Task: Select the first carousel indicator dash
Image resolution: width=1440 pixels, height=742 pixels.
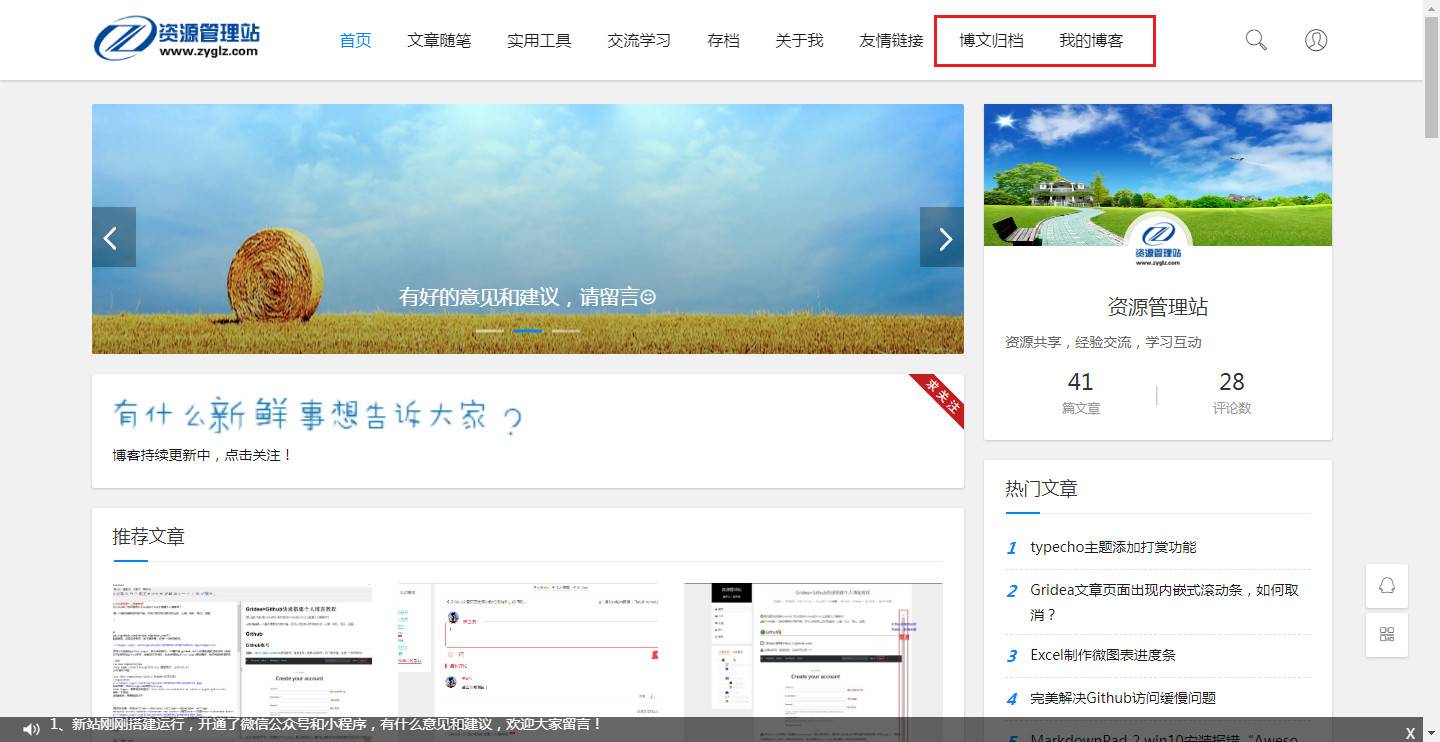Action: coord(489,330)
